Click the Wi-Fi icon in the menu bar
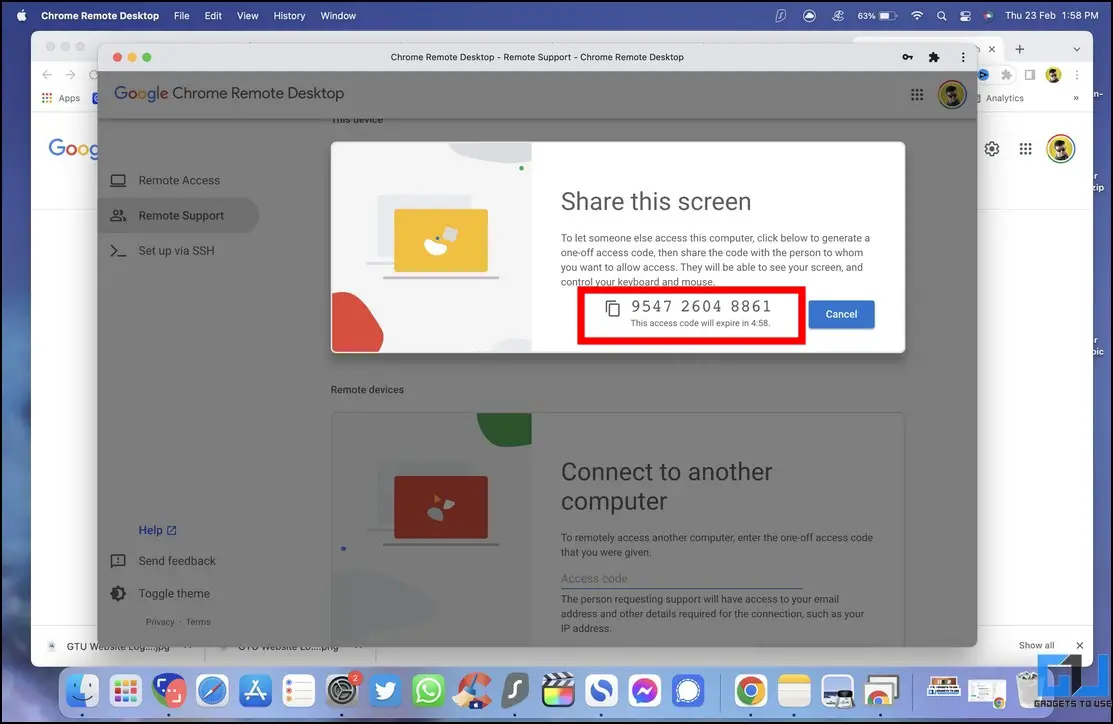 pyautogui.click(x=917, y=16)
